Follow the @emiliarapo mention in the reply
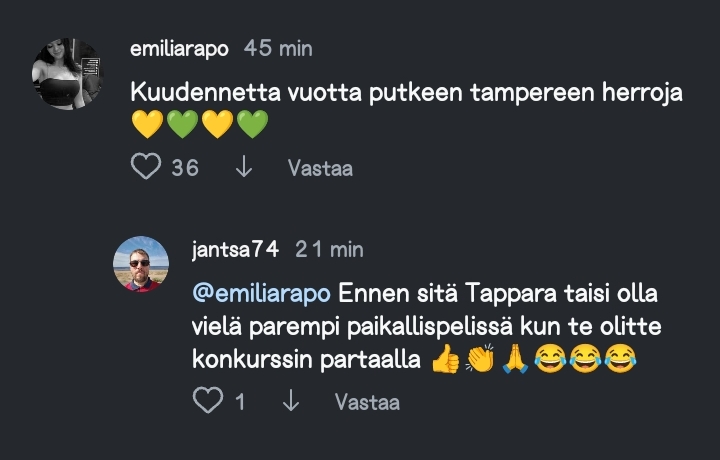720x460 pixels. click(261, 296)
